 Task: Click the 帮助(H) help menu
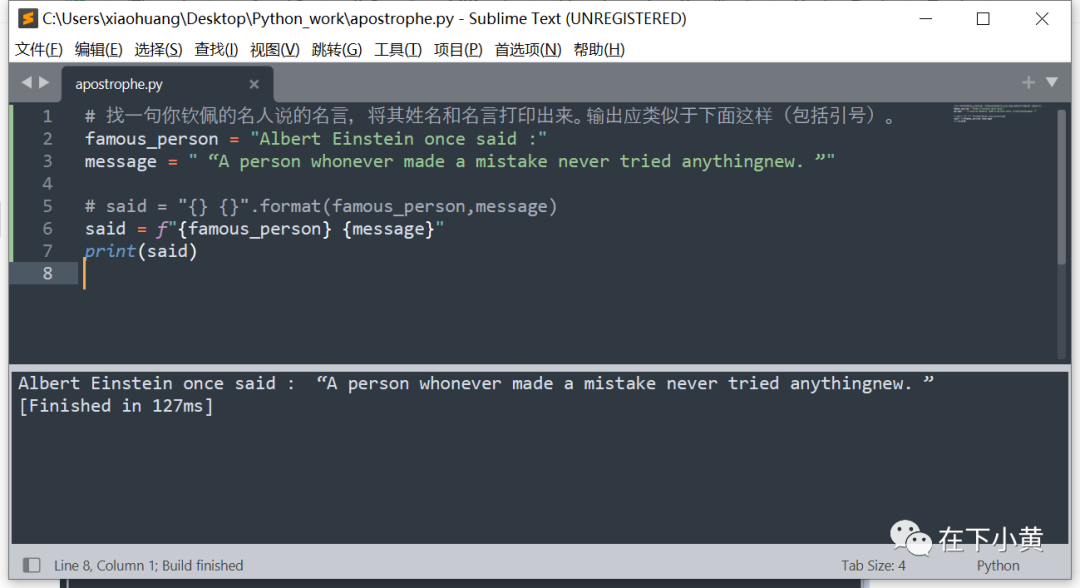click(599, 50)
